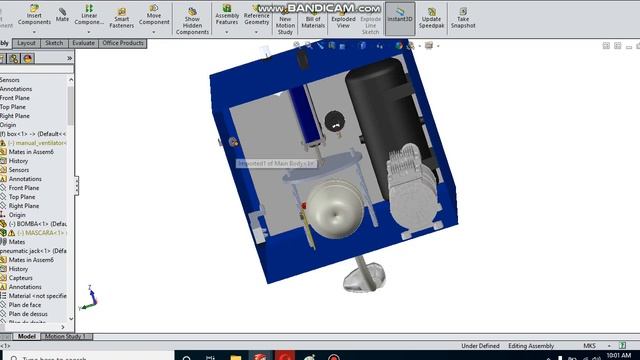This screenshot has width=640, height=360.
Task: Select Material <not specified> entry
Action: [x=33, y=296]
